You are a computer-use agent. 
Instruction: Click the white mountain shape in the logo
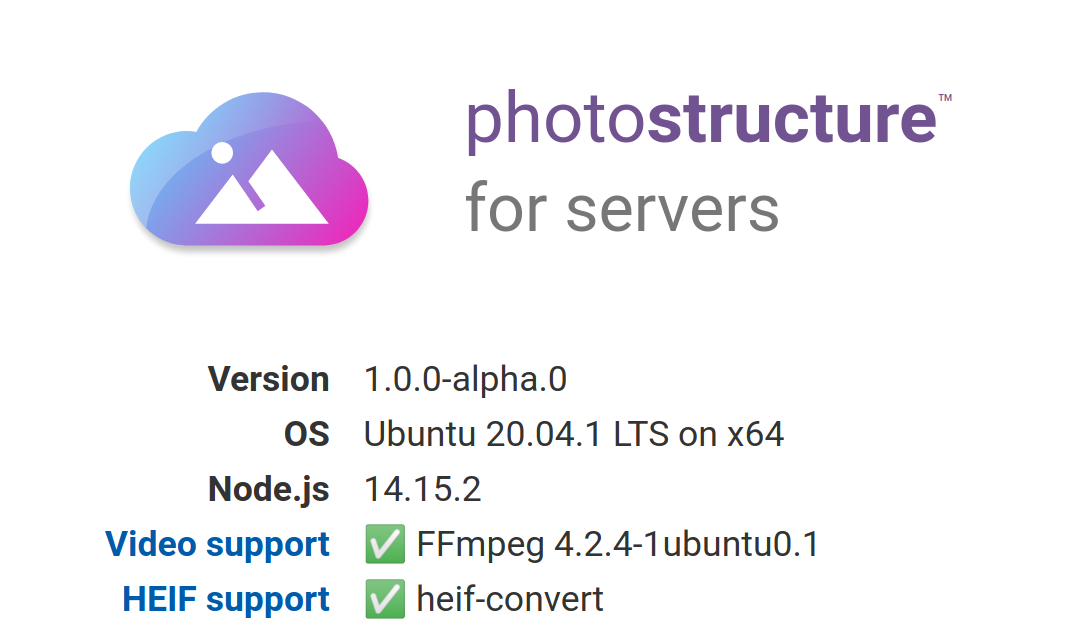(262, 187)
